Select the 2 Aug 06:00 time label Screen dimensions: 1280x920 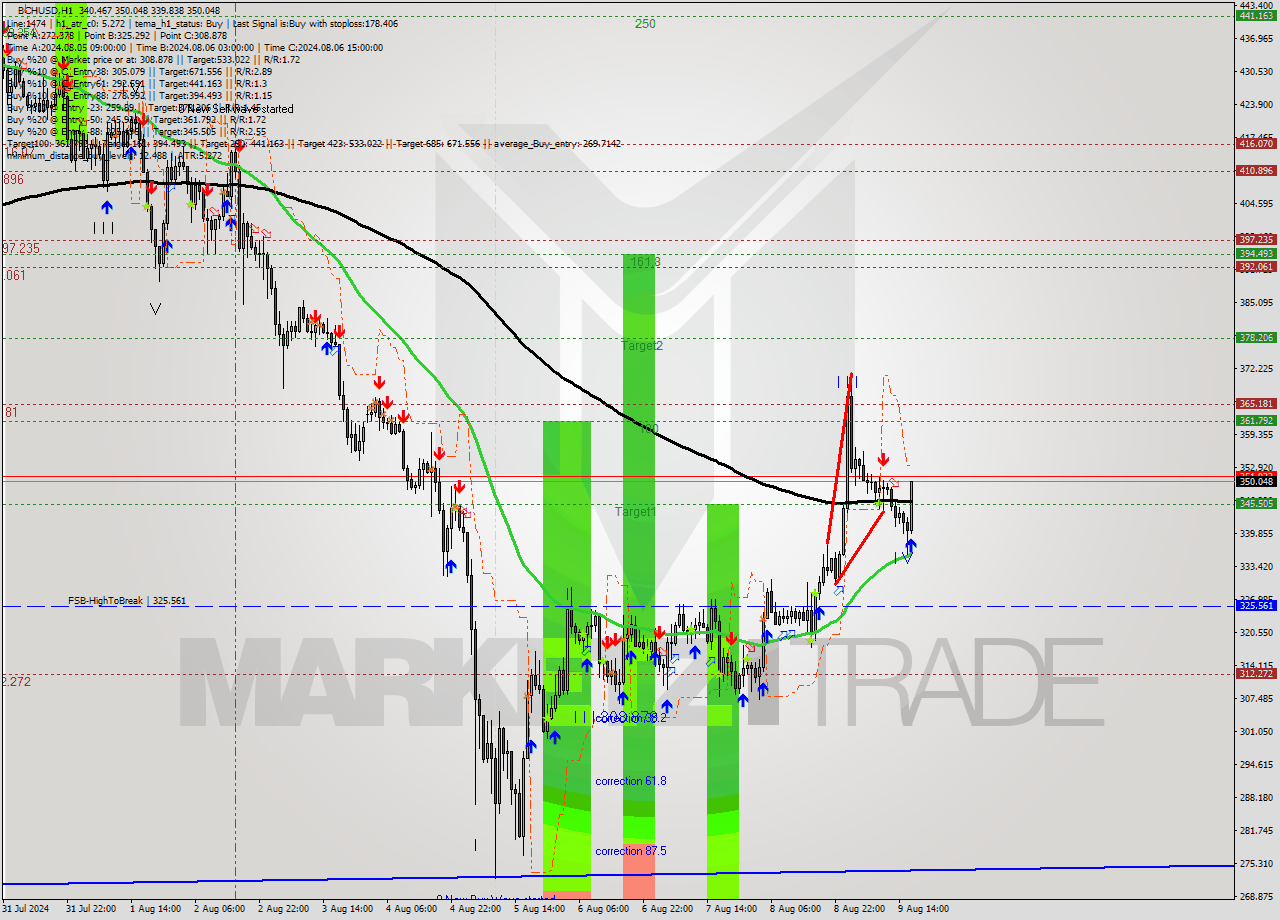point(219,909)
